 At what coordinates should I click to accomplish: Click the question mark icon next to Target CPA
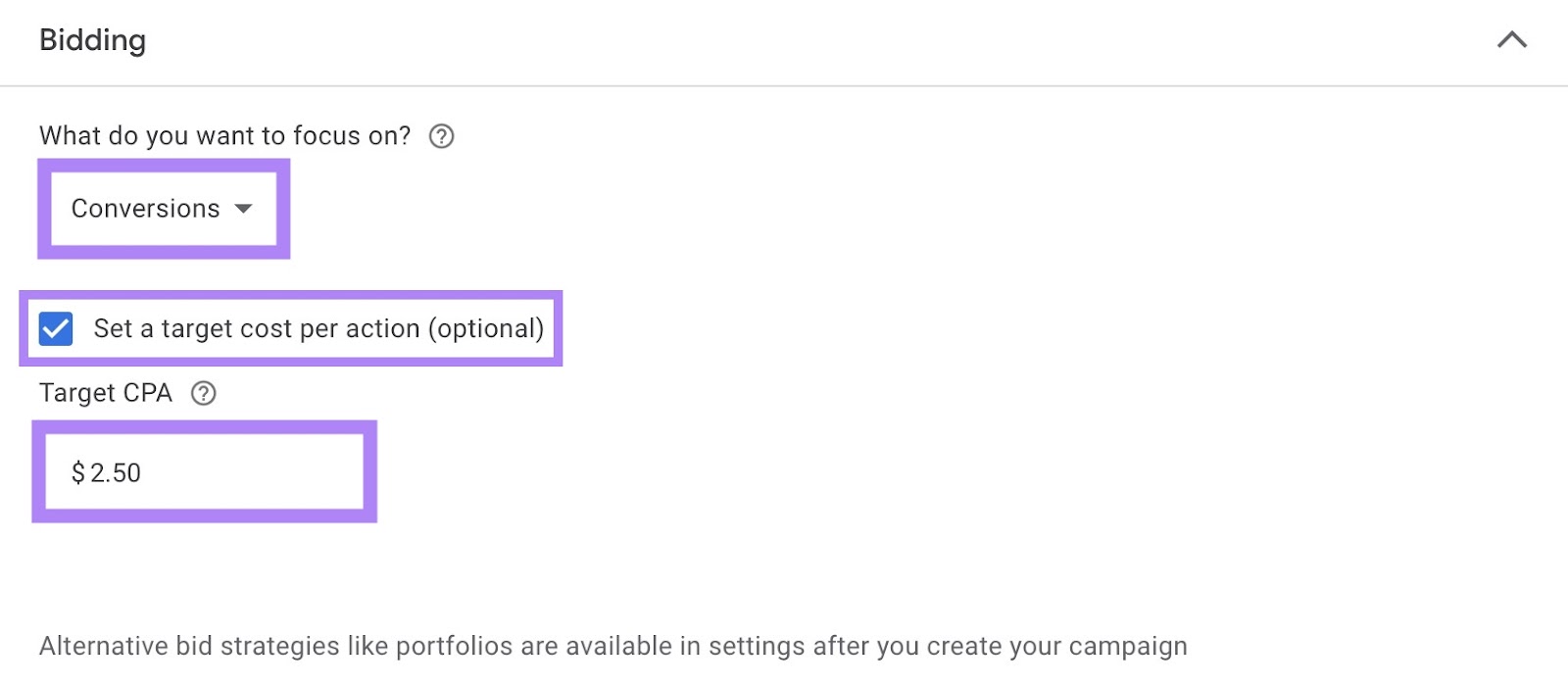203,393
